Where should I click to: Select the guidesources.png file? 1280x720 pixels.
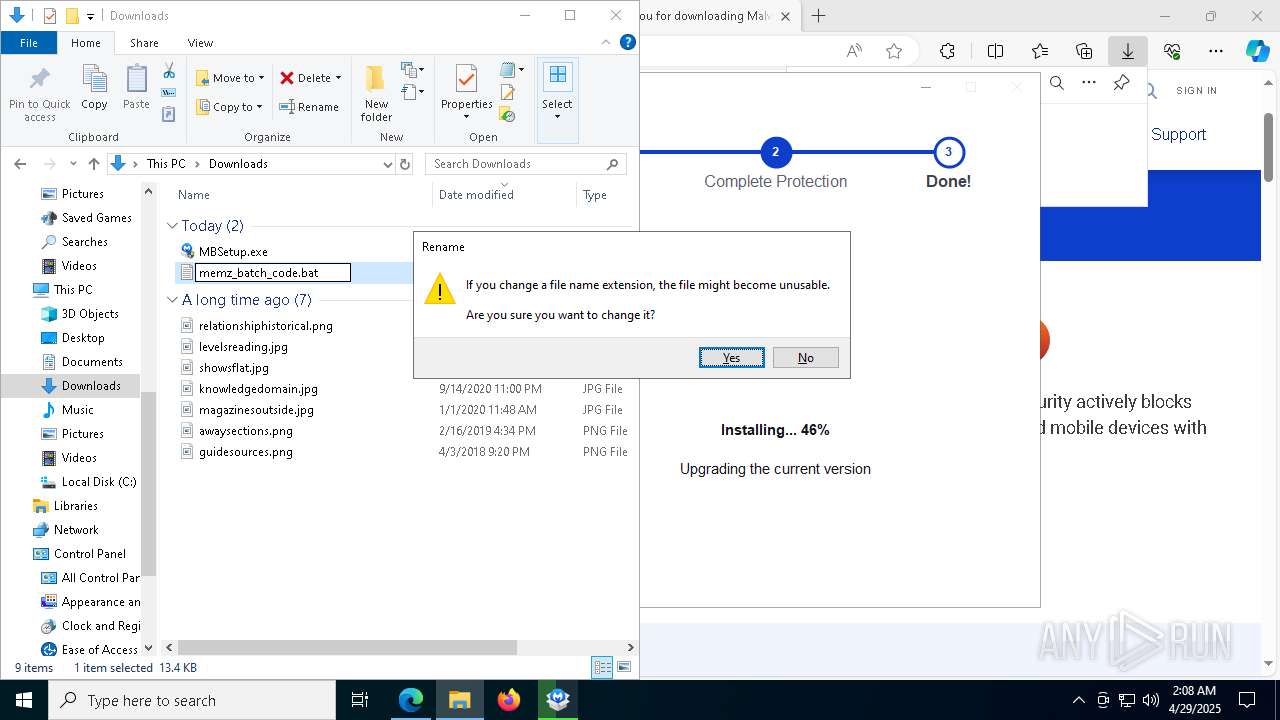click(x=246, y=452)
